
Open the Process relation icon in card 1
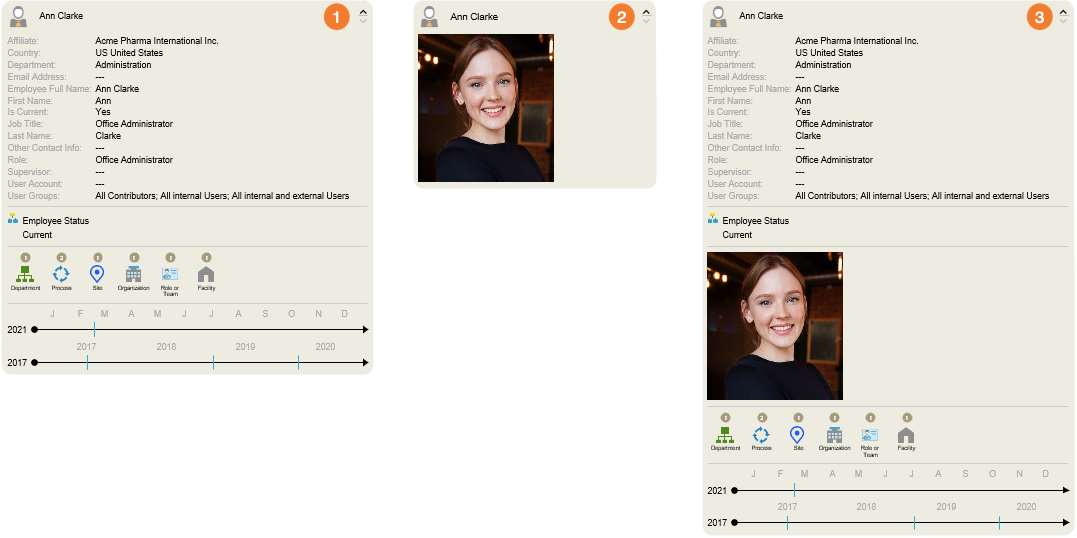click(61, 274)
